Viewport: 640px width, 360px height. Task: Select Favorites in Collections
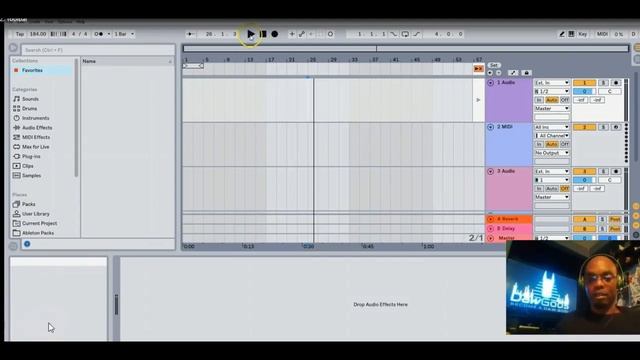pos(32,70)
